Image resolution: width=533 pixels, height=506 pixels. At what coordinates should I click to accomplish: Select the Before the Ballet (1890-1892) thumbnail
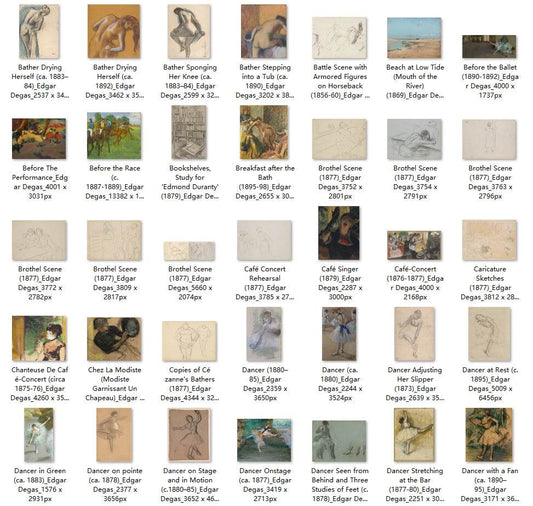tap(489, 47)
